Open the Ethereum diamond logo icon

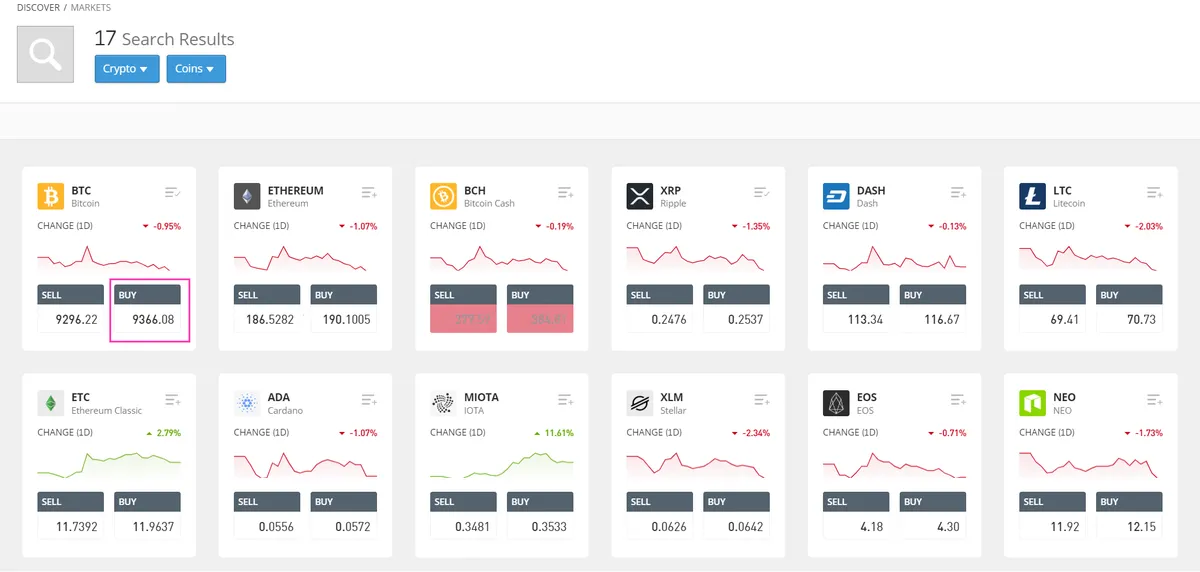tap(247, 196)
